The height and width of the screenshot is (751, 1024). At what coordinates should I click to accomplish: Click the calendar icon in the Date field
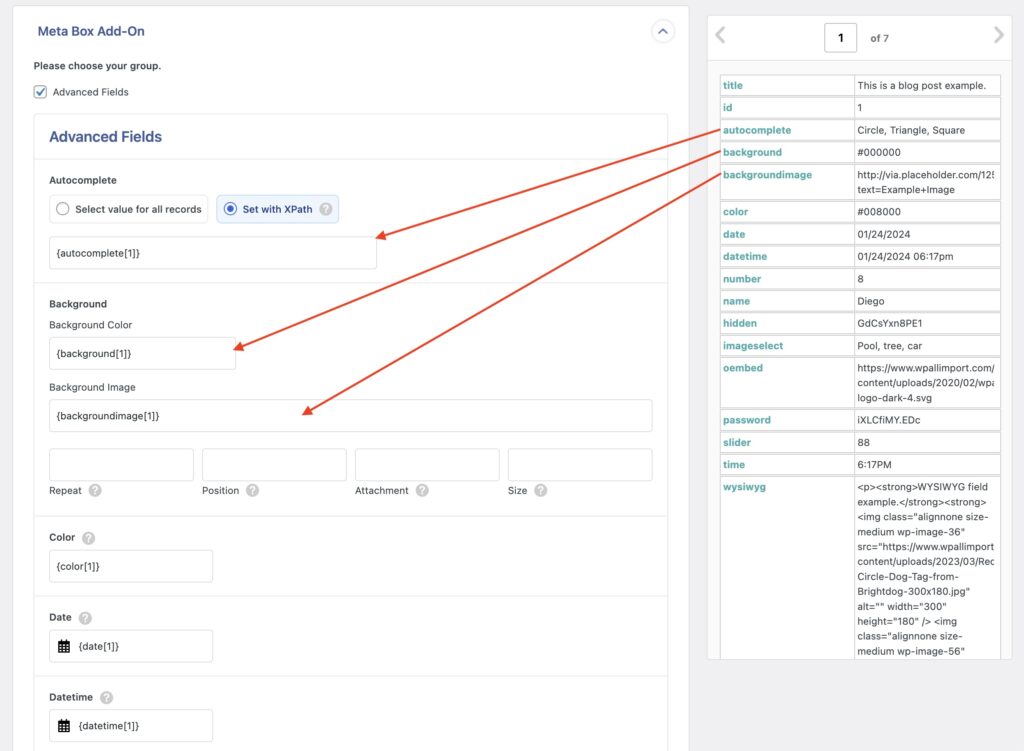[65, 646]
